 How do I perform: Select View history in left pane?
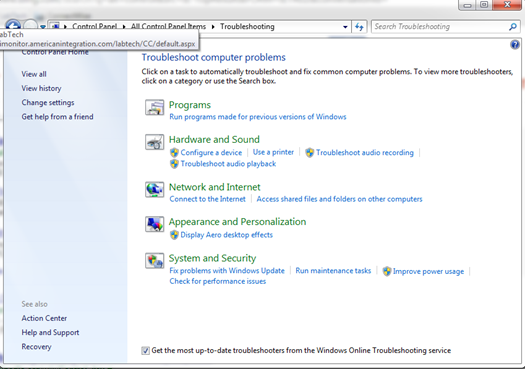click(42, 88)
